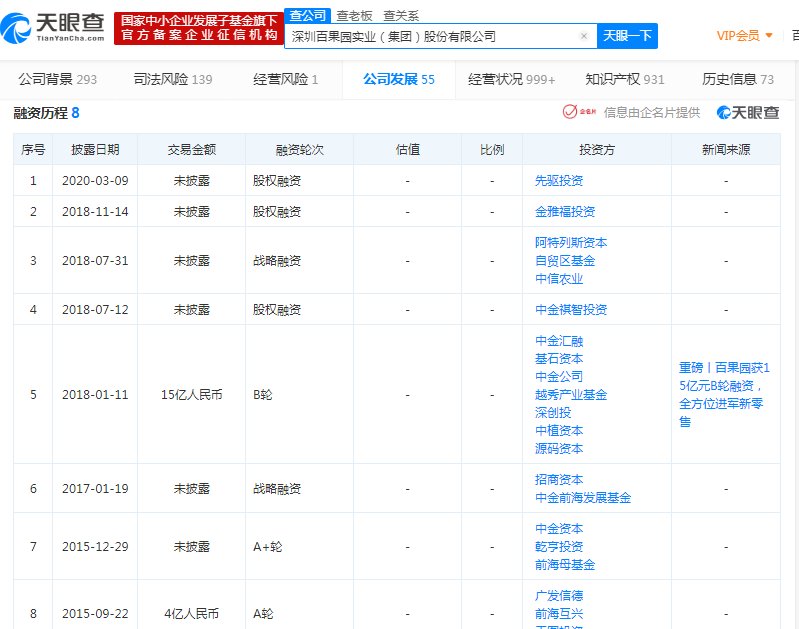Open investor link 中金公司

(559, 377)
